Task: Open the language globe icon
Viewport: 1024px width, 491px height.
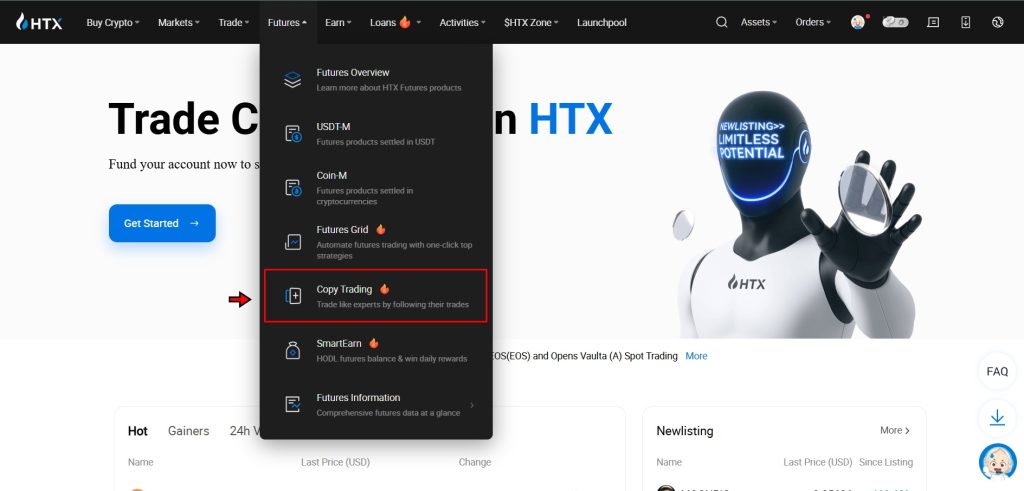Action: point(997,22)
